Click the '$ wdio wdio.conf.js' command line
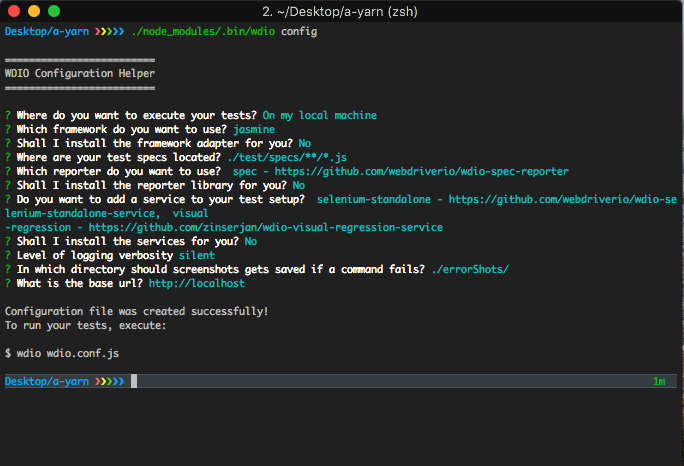This screenshot has height=466, width=684. coord(62,353)
